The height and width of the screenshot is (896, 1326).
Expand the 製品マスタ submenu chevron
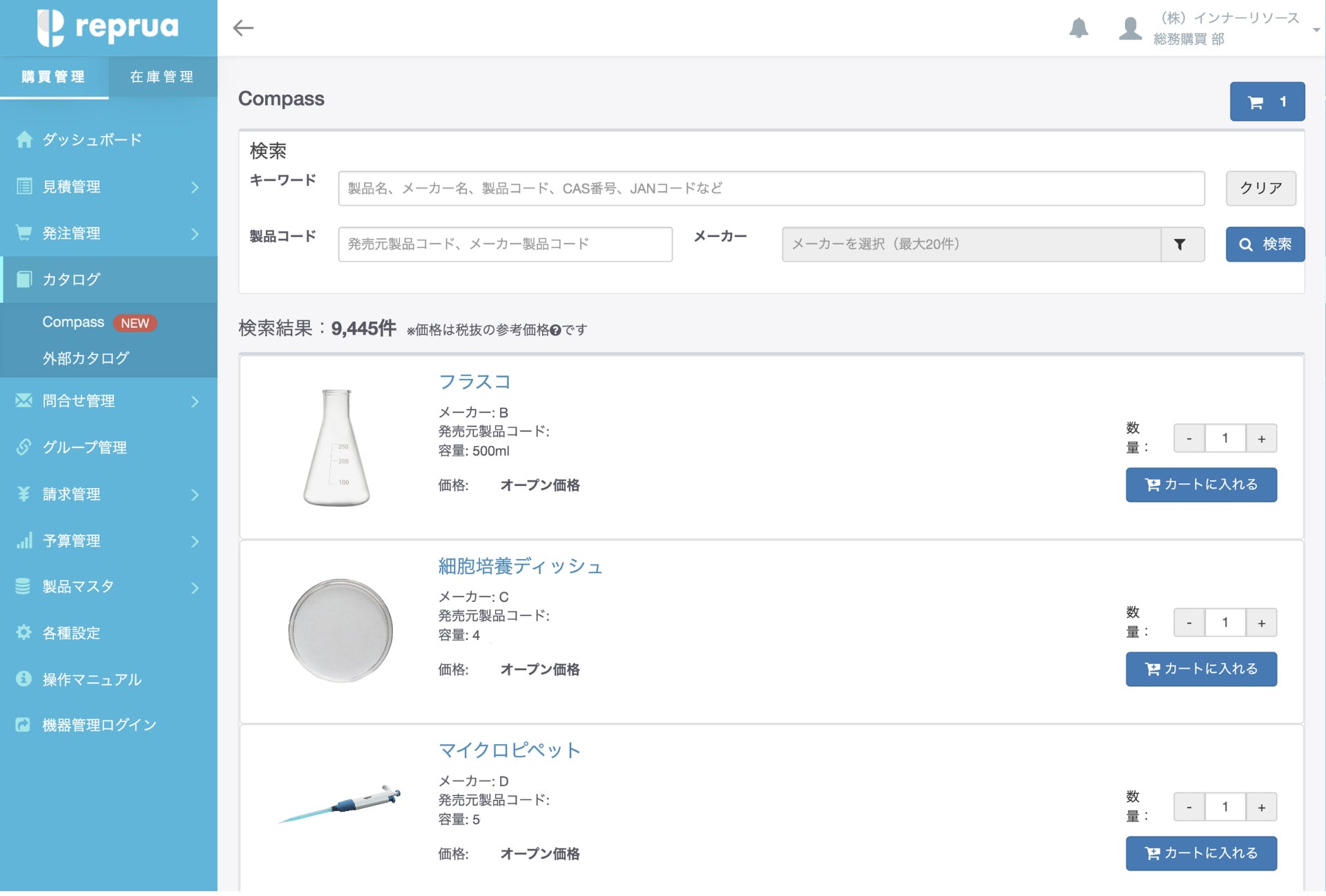coord(195,588)
